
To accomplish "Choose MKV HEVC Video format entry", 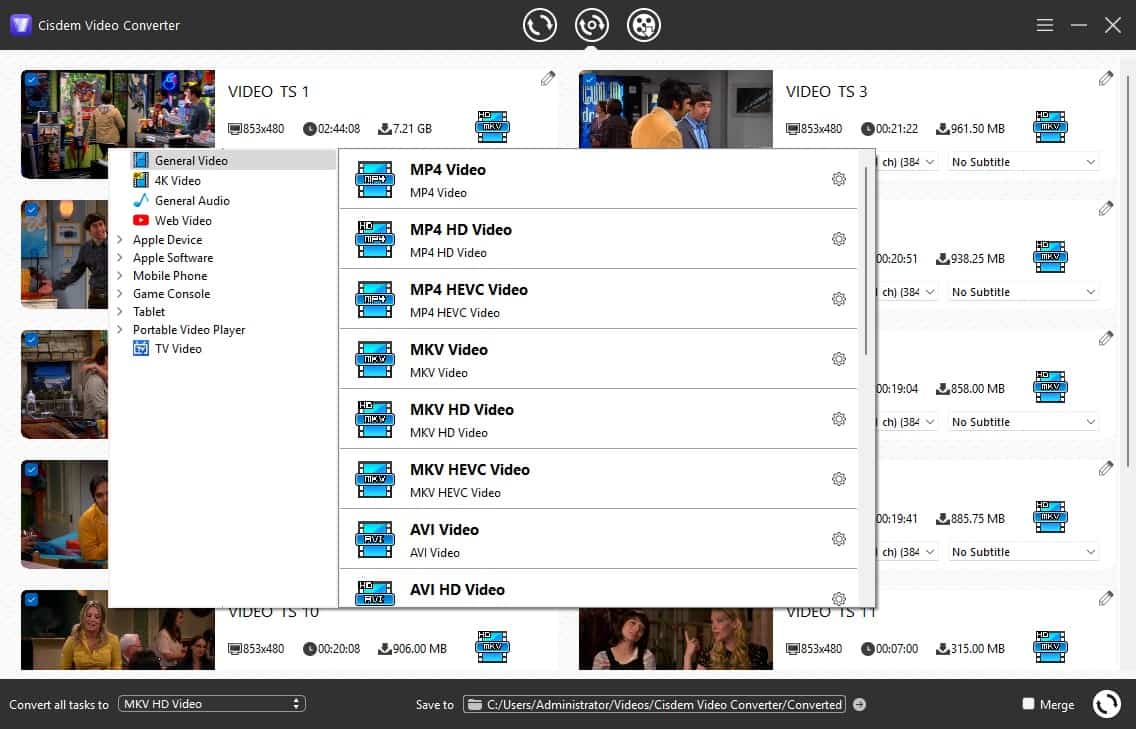I will 598,479.
